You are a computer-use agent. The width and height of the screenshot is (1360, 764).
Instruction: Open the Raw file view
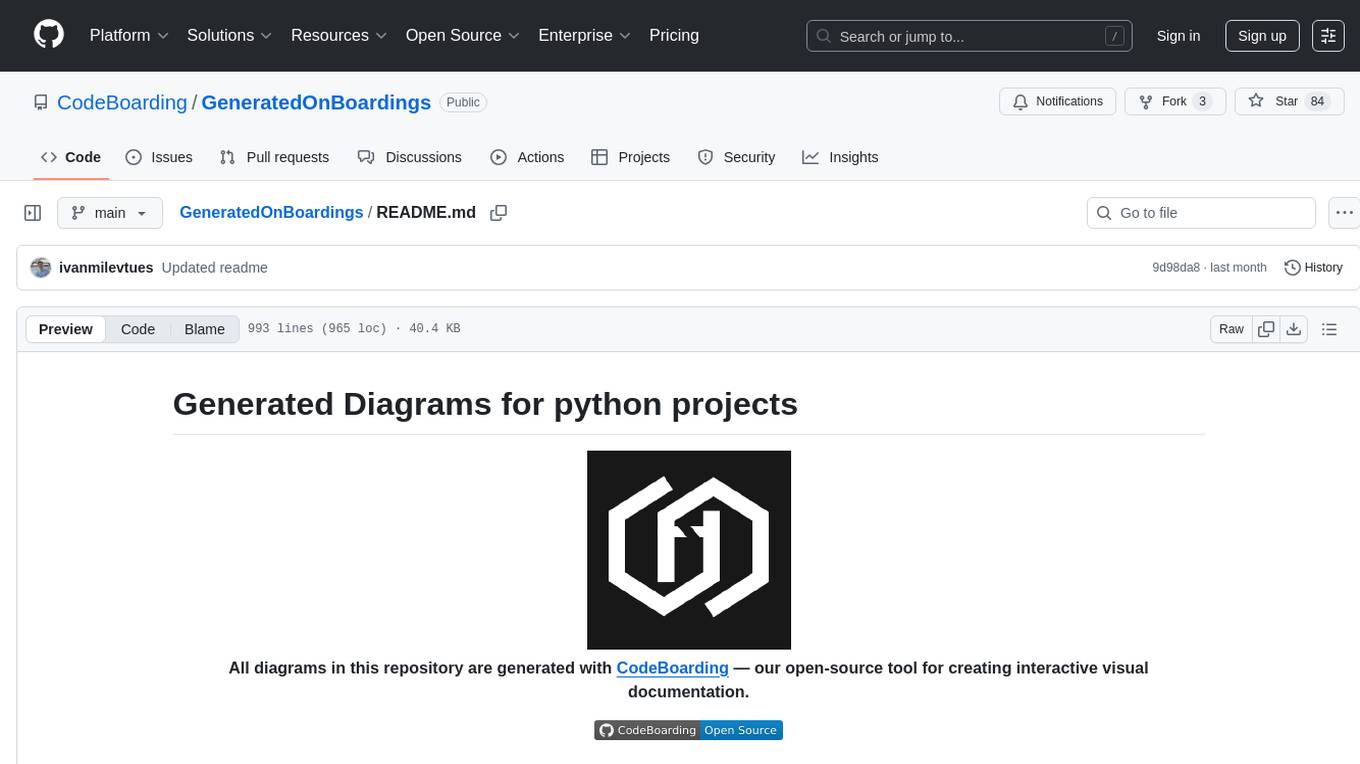1231,329
